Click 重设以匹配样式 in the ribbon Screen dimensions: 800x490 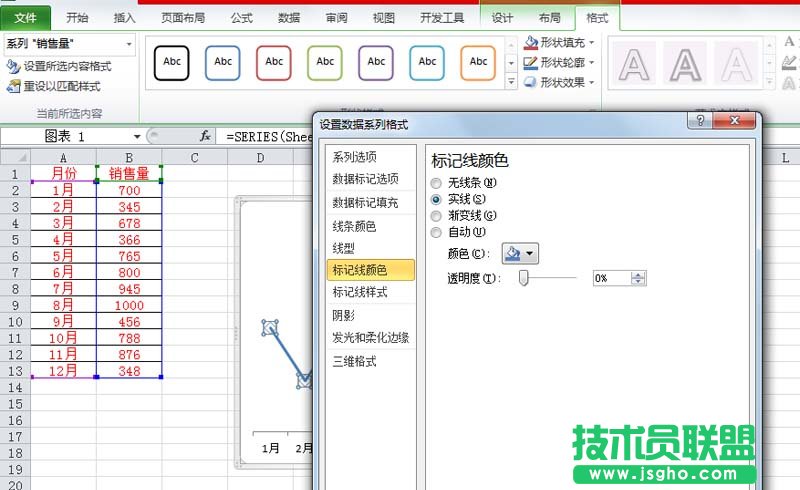54,86
